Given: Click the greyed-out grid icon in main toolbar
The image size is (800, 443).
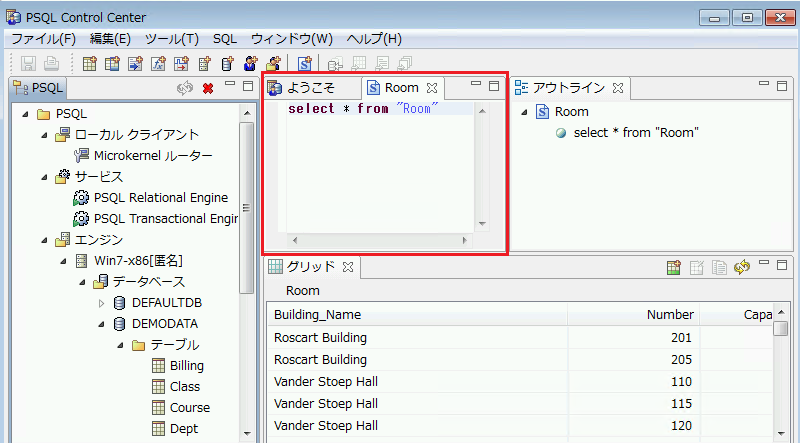Looking at the screenshot, I should coord(359,64).
